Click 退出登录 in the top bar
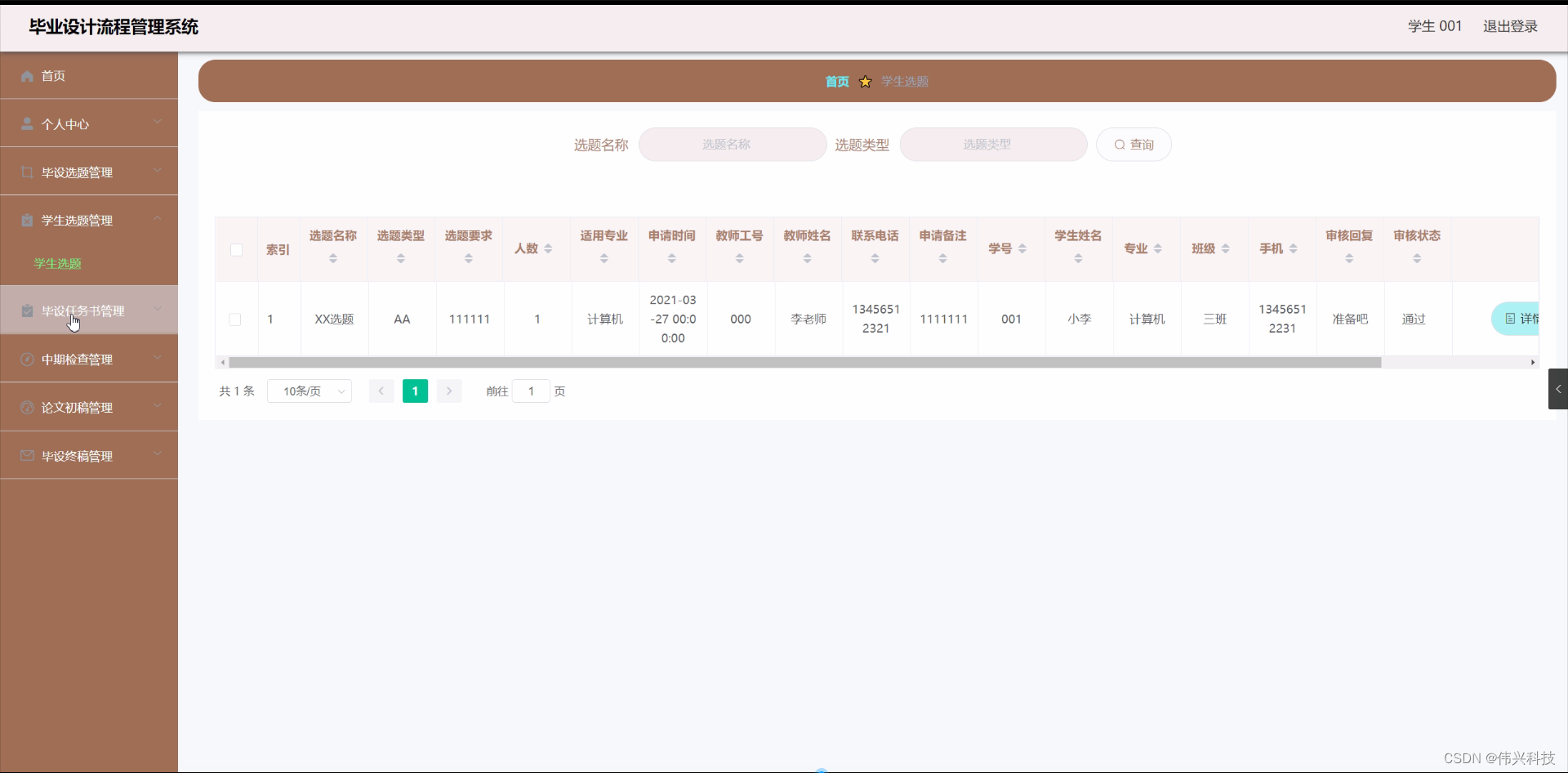 click(1509, 25)
